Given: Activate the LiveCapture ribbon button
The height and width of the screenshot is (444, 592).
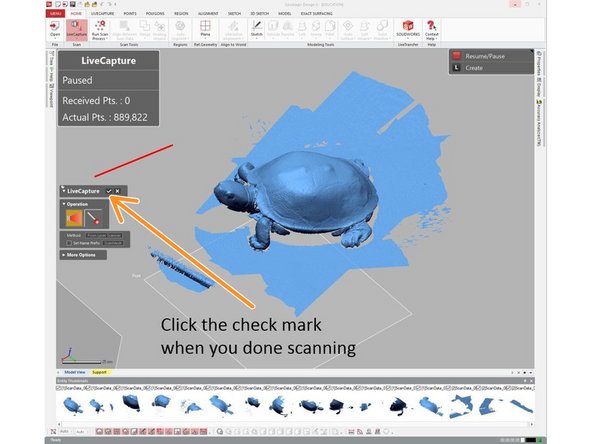Looking at the screenshot, I should 77,29.
